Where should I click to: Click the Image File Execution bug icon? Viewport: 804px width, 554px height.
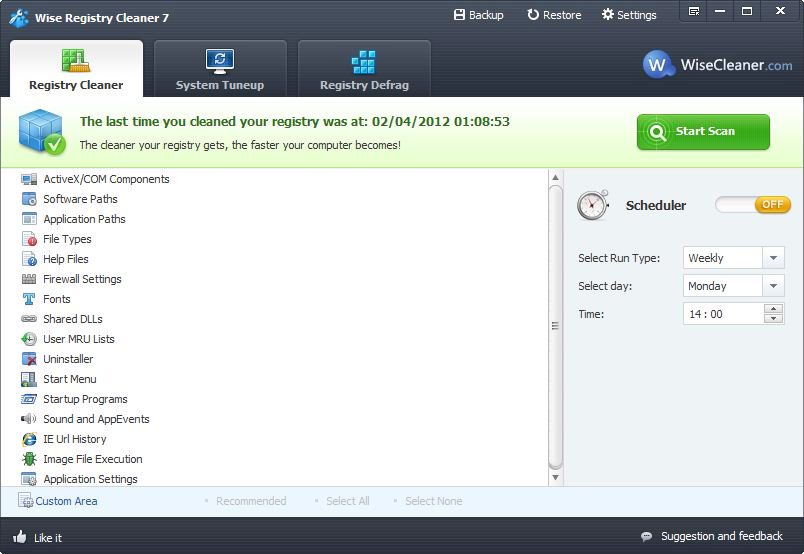tap(29, 459)
